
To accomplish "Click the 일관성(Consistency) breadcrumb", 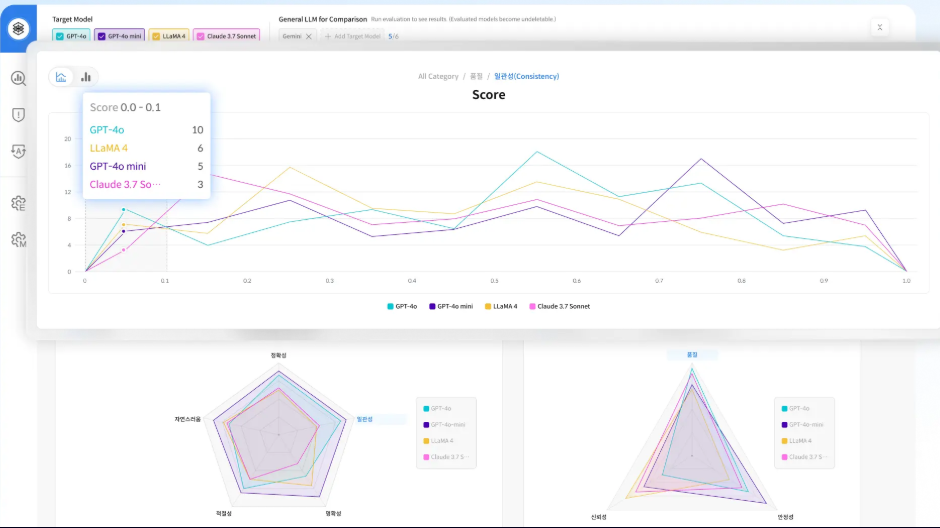I will (526, 76).
